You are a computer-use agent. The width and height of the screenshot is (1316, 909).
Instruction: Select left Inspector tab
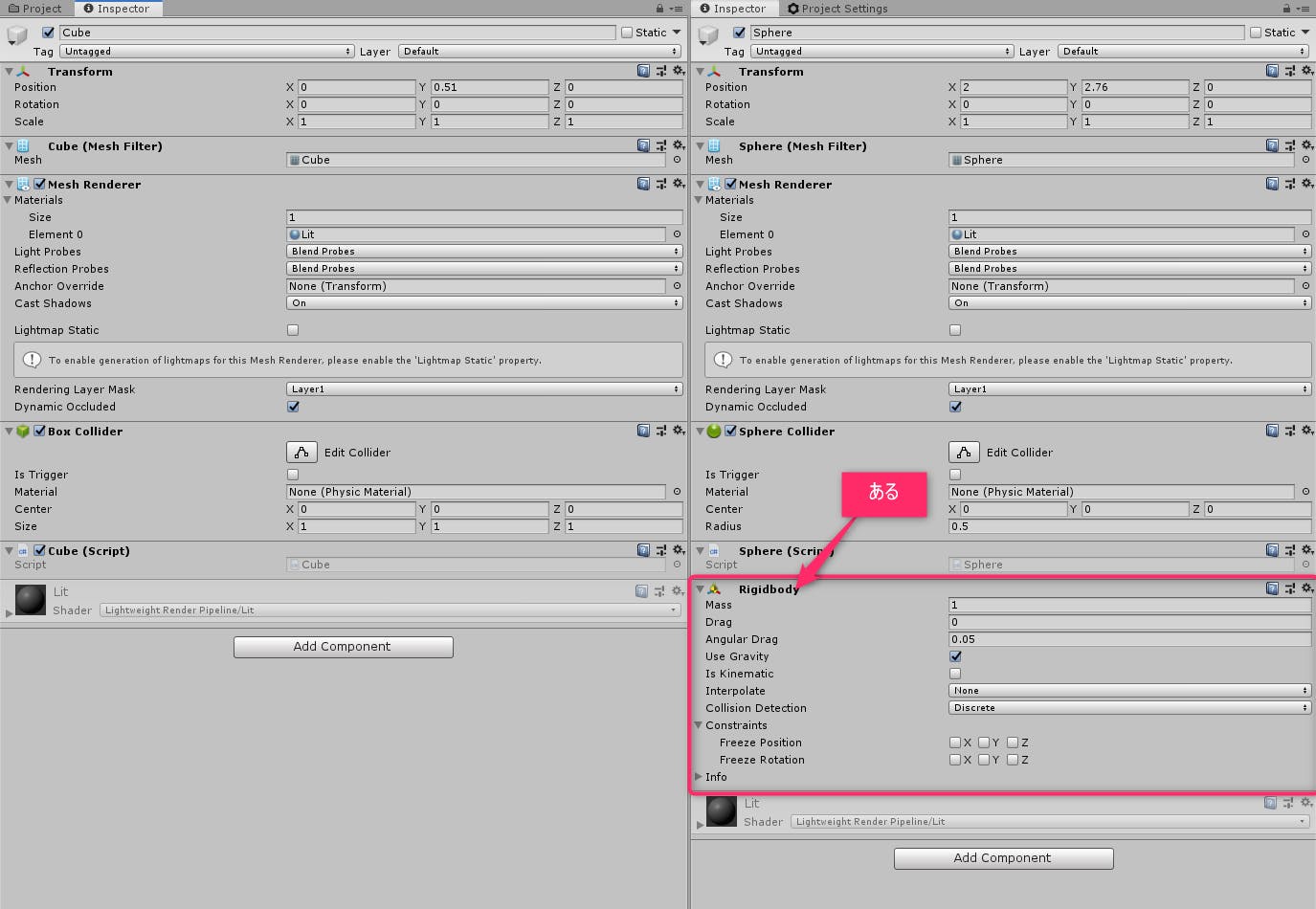click(117, 9)
